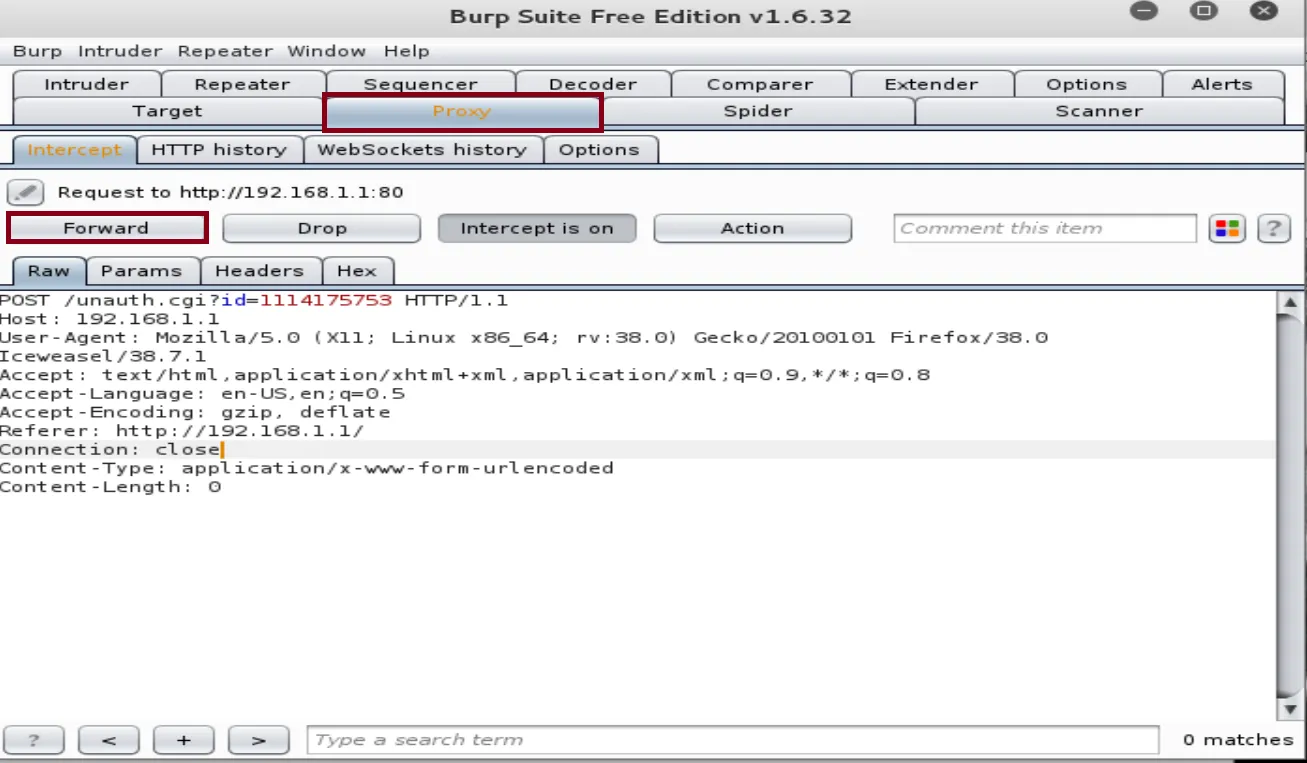Open the Action dropdown button

752,229
